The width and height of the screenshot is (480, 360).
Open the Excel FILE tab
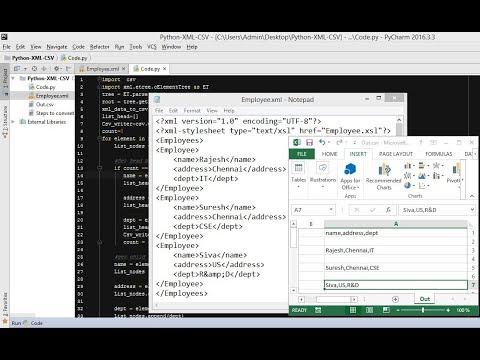302,154
